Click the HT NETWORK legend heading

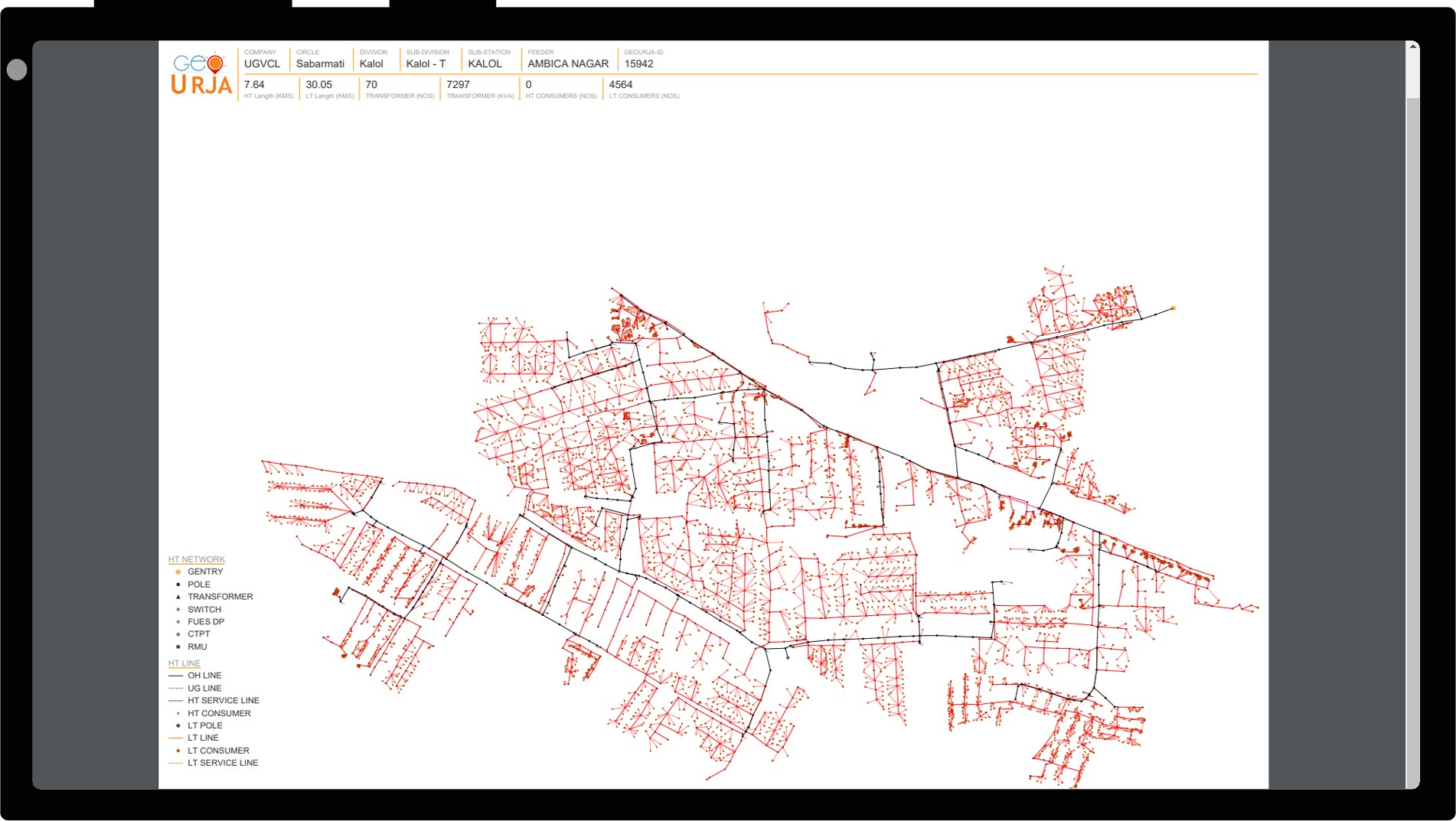click(196, 559)
